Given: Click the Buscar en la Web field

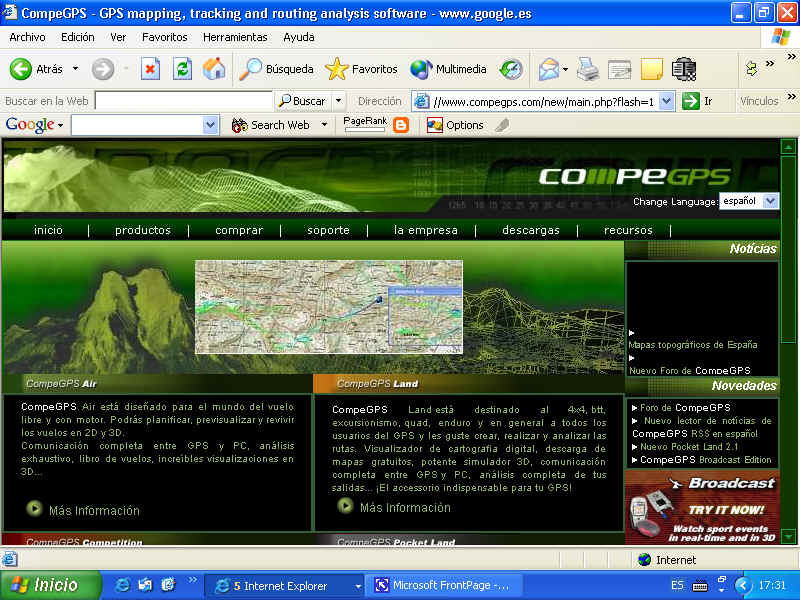Looking at the screenshot, I should (x=184, y=101).
